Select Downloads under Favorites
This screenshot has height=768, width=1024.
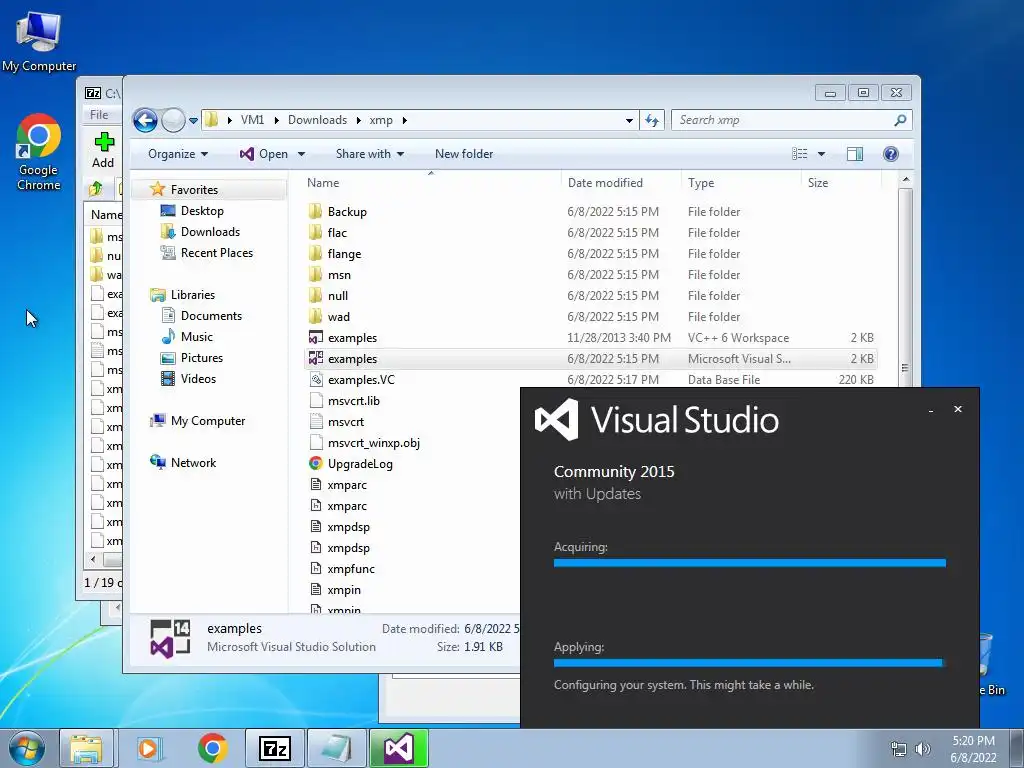[210, 232]
